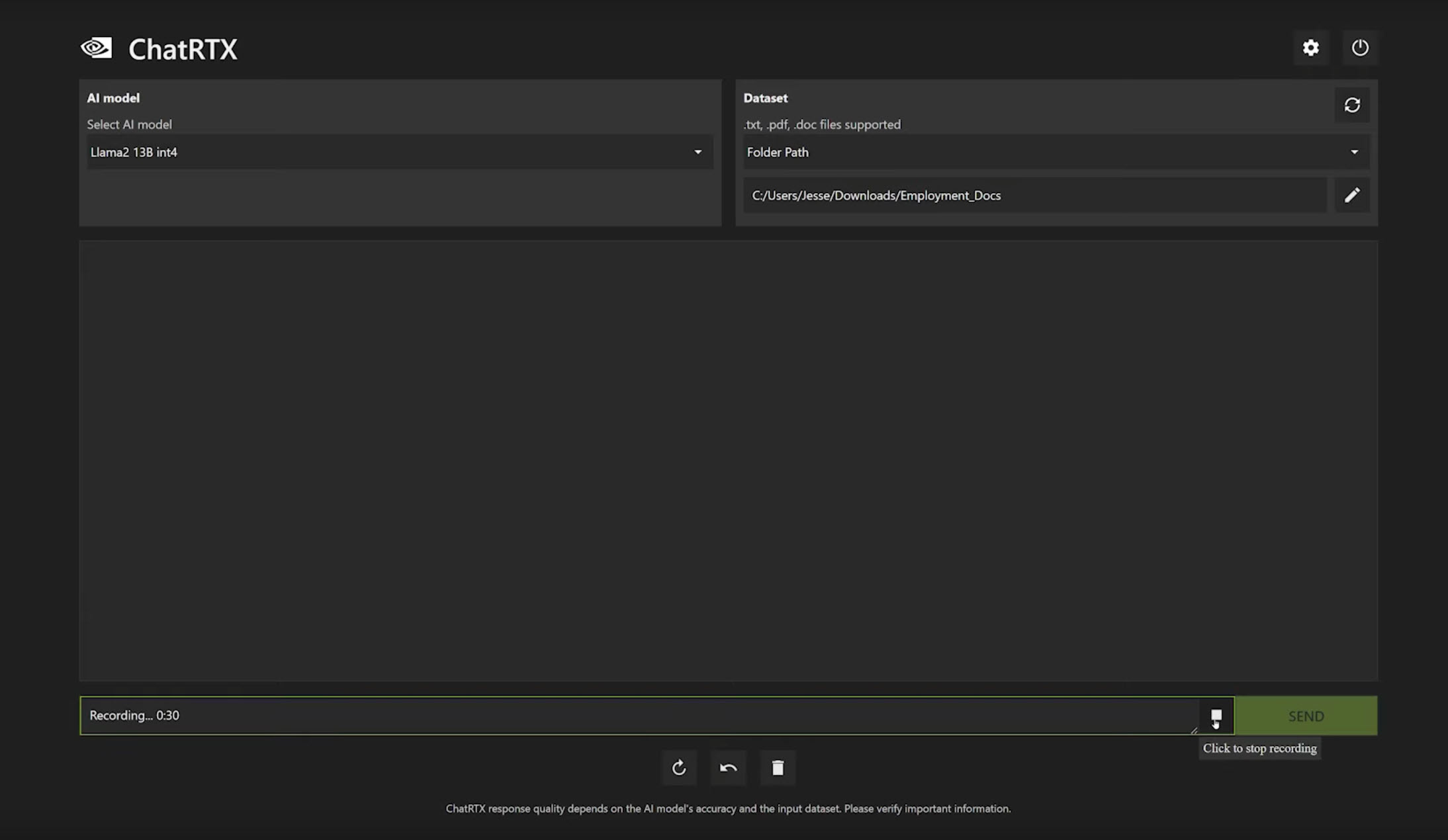1448x840 pixels.
Task: Refresh the dataset with the reload icon
Action: click(1352, 105)
